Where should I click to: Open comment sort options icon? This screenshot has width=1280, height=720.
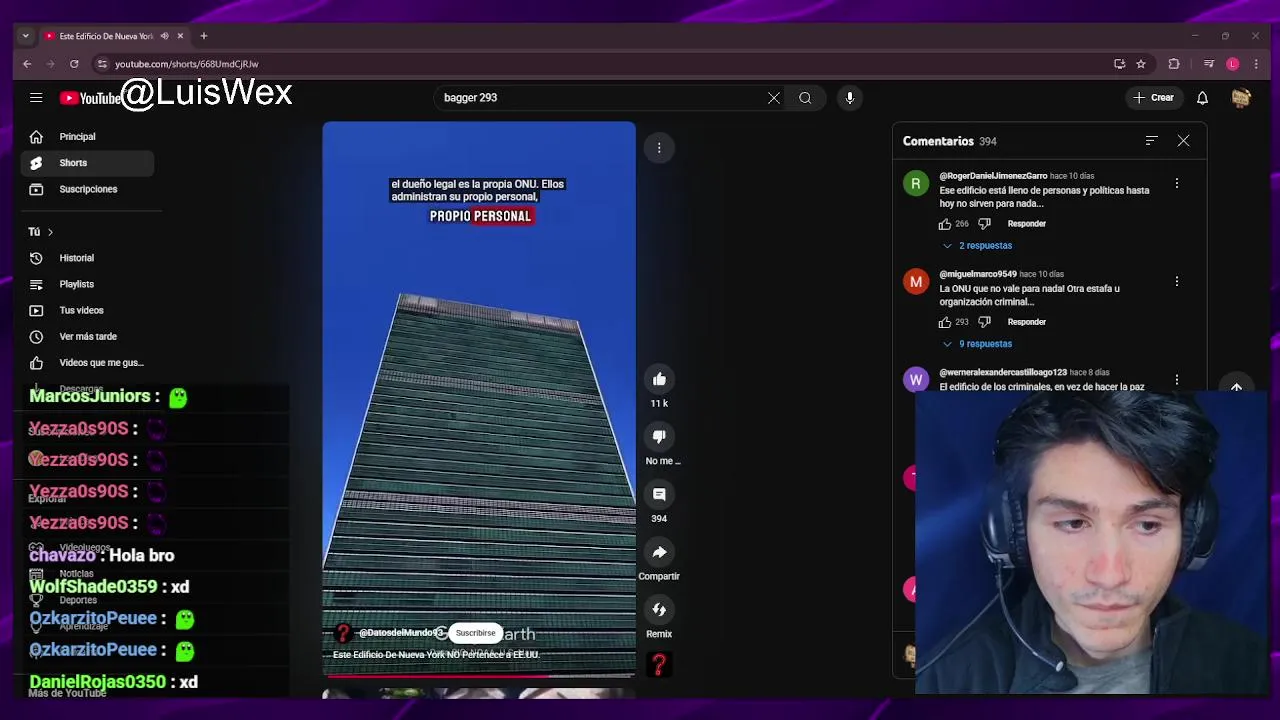coord(1152,141)
